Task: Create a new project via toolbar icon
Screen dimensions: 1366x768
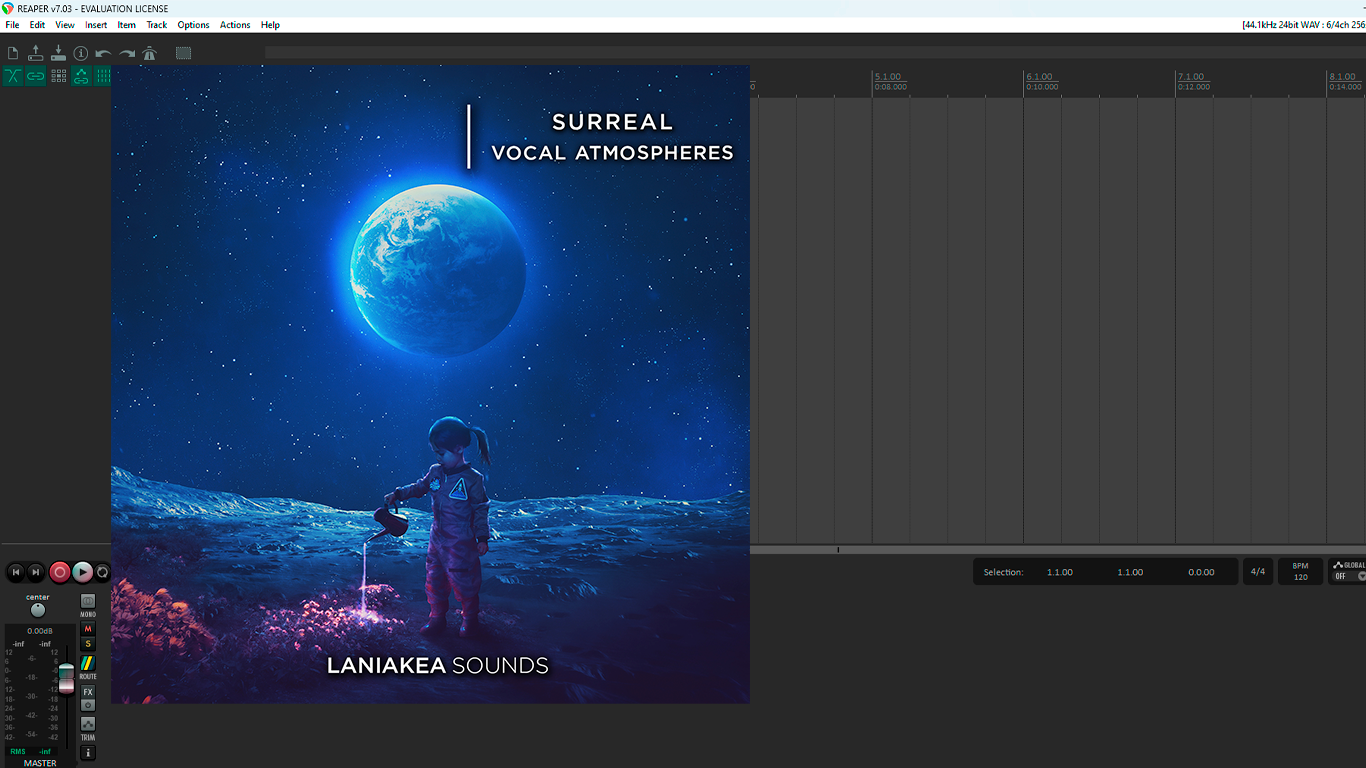Action: tap(13, 53)
